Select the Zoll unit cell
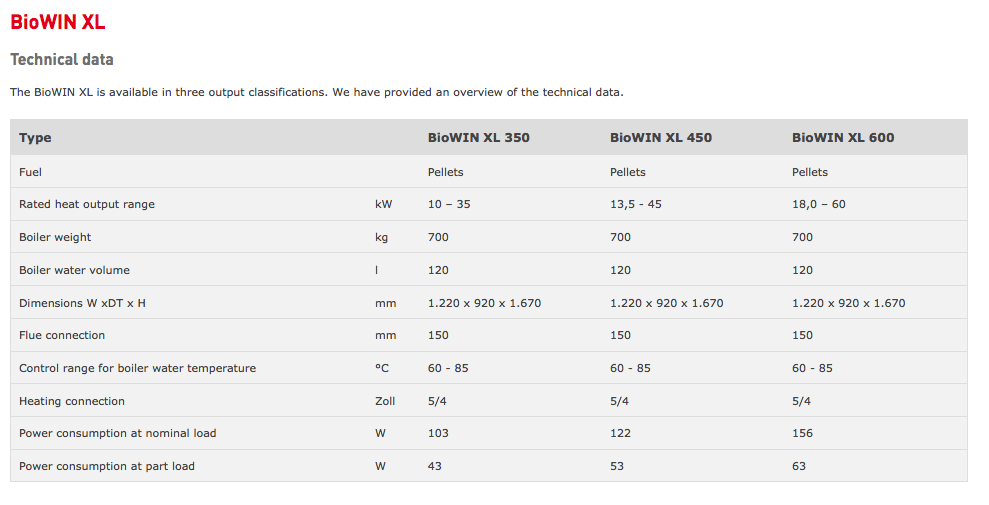989x505 pixels. point(385,401)
